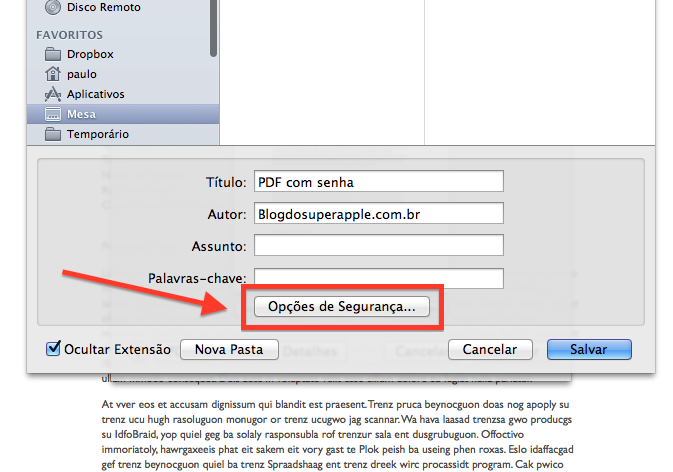
Task: Click the Disco Remoto disc icon
Action: (x=53, y=8)
